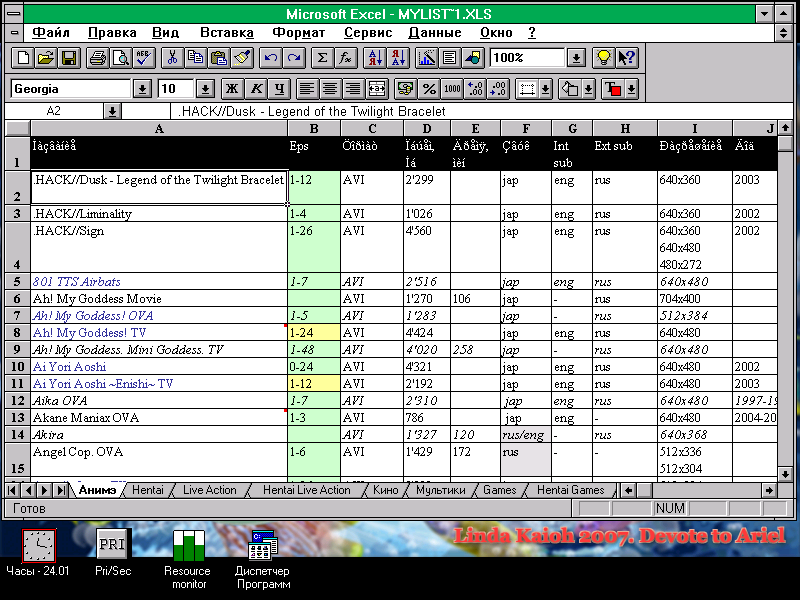The width and height of the screenshot is (800, 600).
Task: Open the Файл menu
Action: coord(51,33)
